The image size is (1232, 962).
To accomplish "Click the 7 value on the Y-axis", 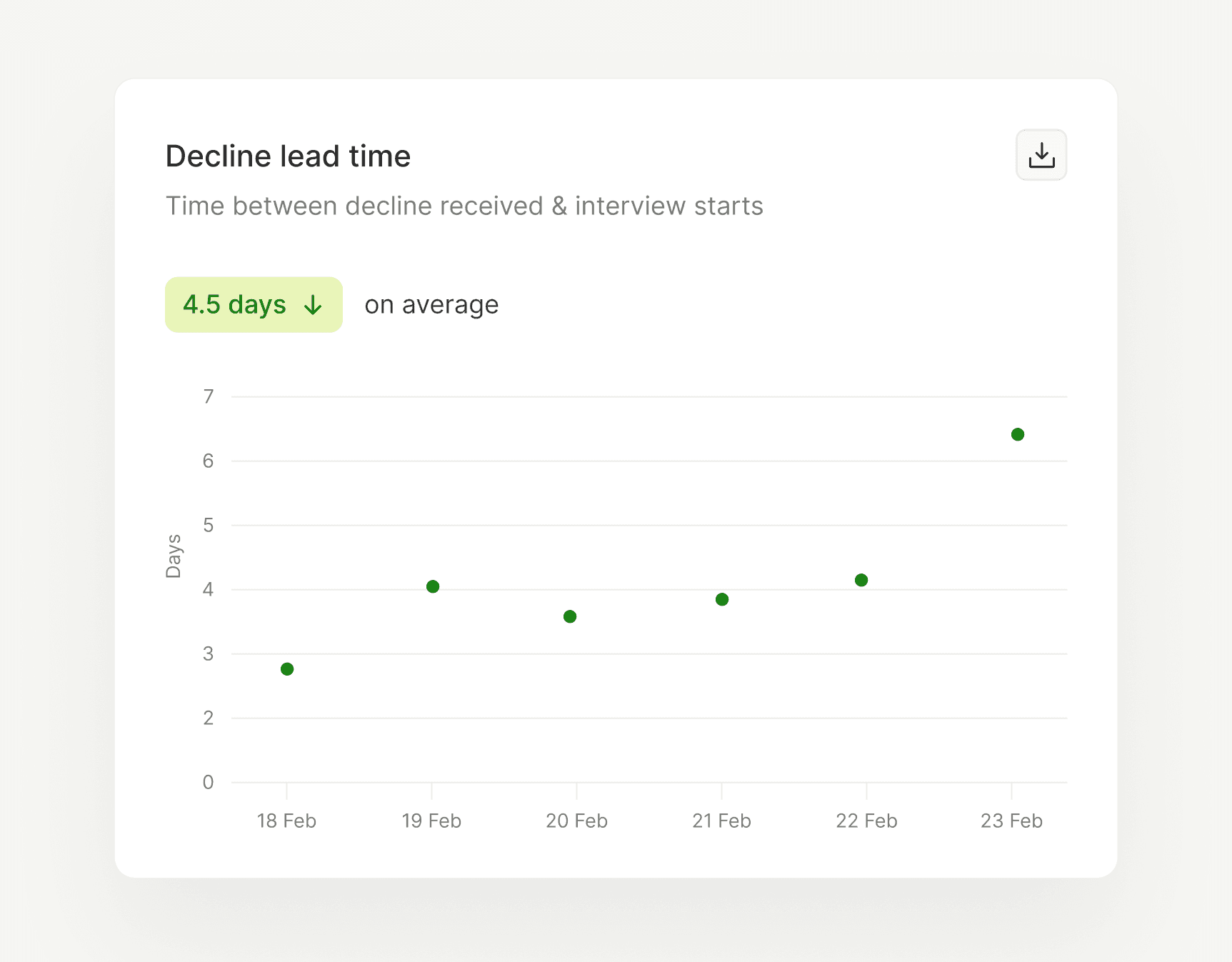I will (208, 396).
